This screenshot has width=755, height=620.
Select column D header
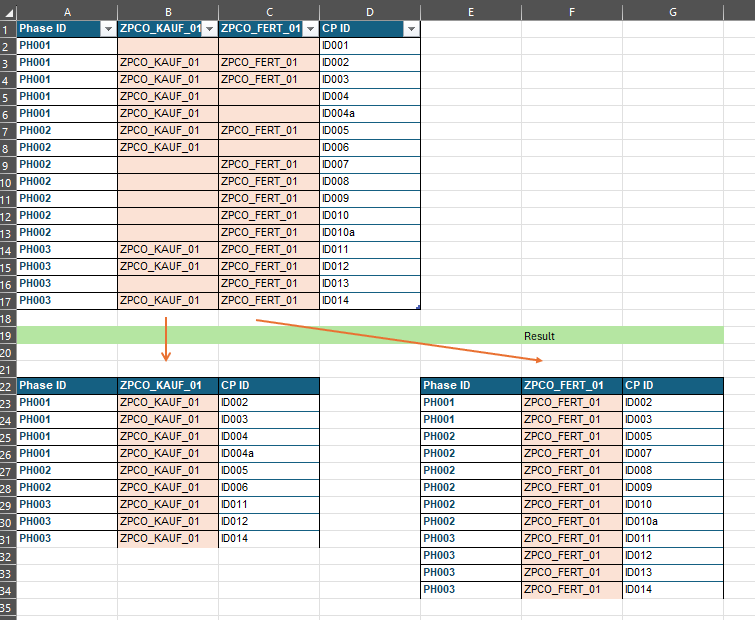pos(370,12)
